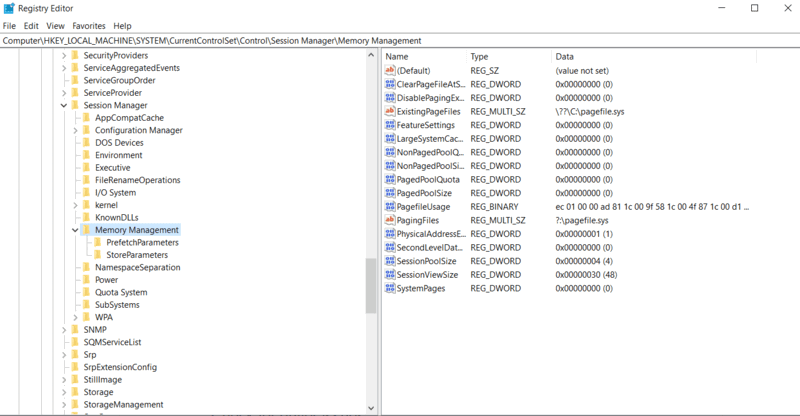Click the PagingFiles string value icon
This screenshot has width=800, height=416.
click(x=390, y=220)
